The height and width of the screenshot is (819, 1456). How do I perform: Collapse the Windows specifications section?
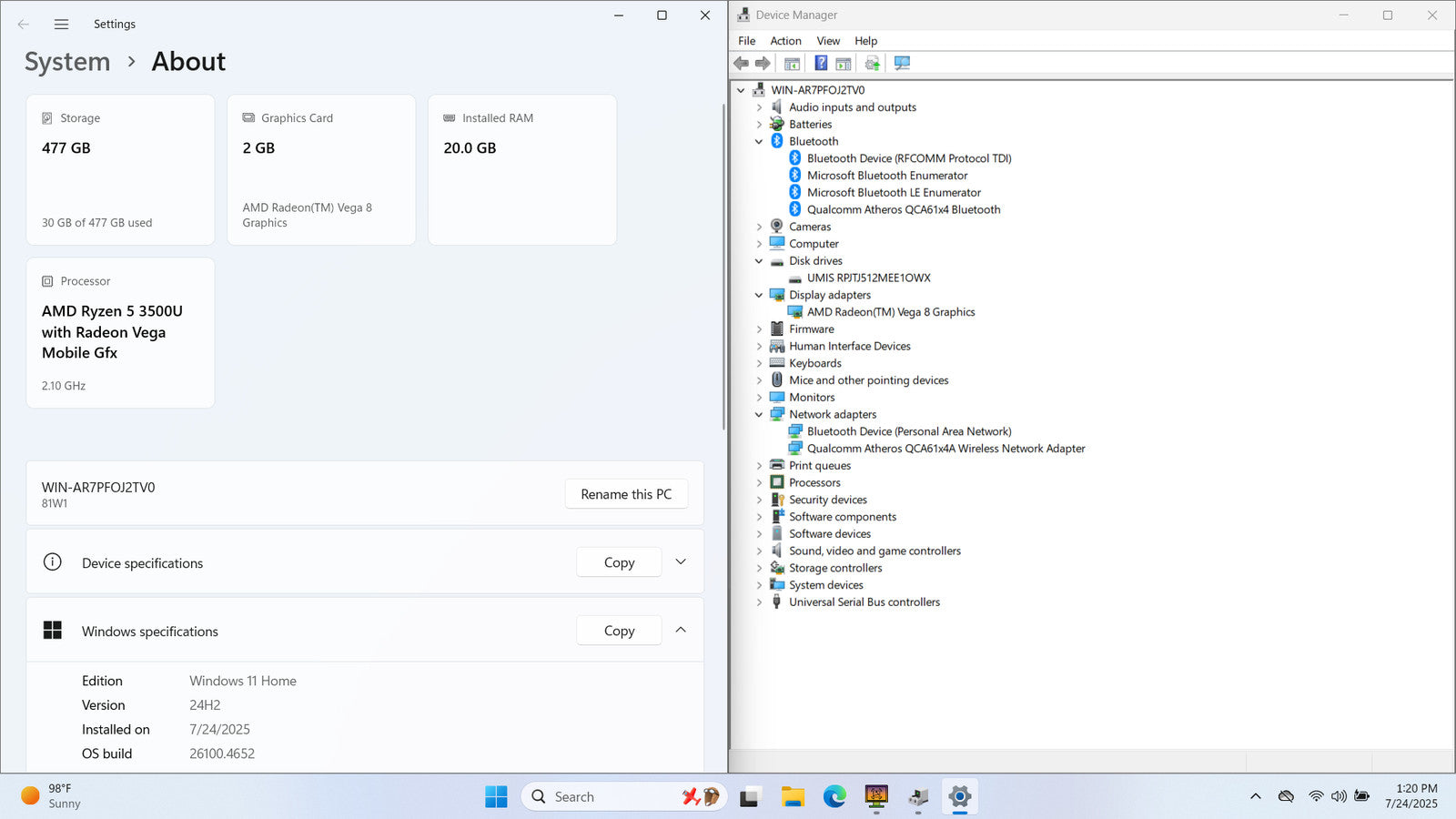681,631
